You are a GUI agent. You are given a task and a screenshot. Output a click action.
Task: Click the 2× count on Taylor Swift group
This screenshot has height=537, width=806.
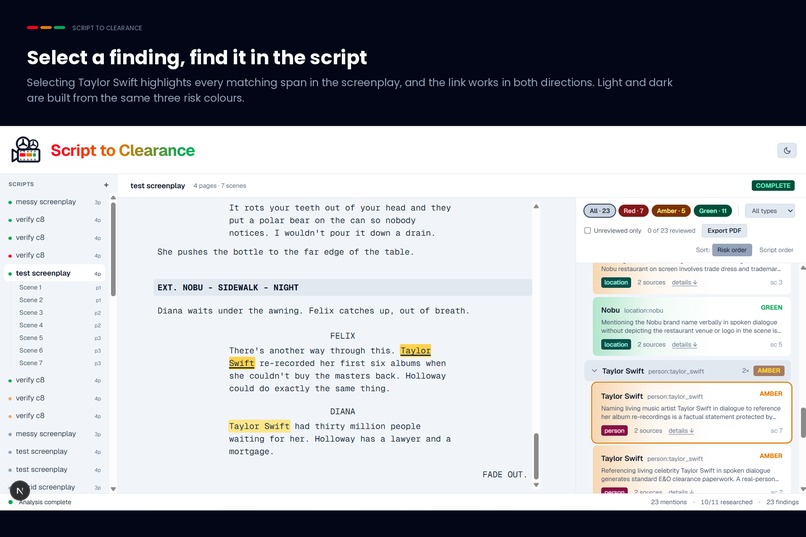745,371
